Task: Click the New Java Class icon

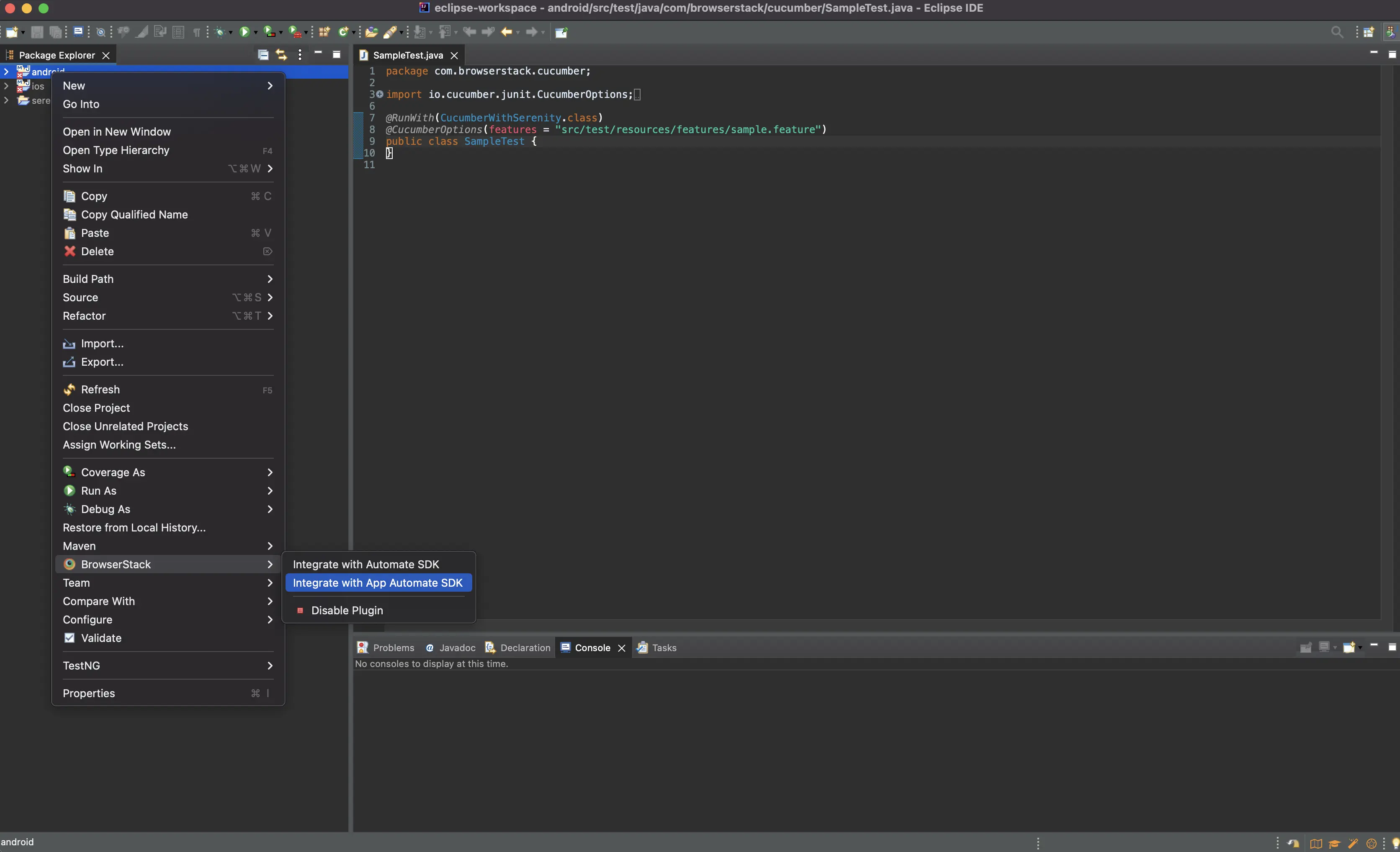Action: tap(342, 32)
